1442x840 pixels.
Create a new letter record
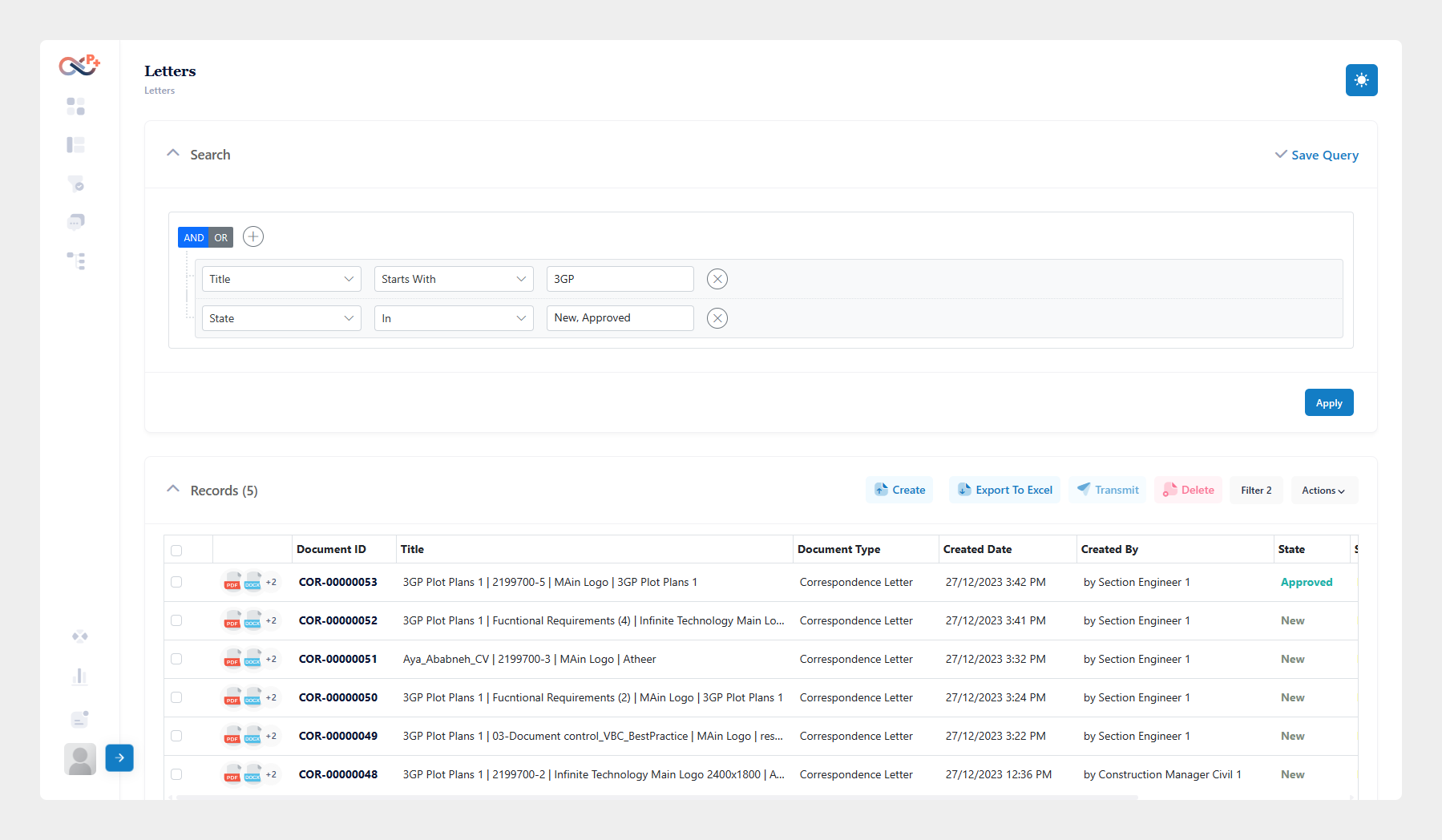coord(899,490)
